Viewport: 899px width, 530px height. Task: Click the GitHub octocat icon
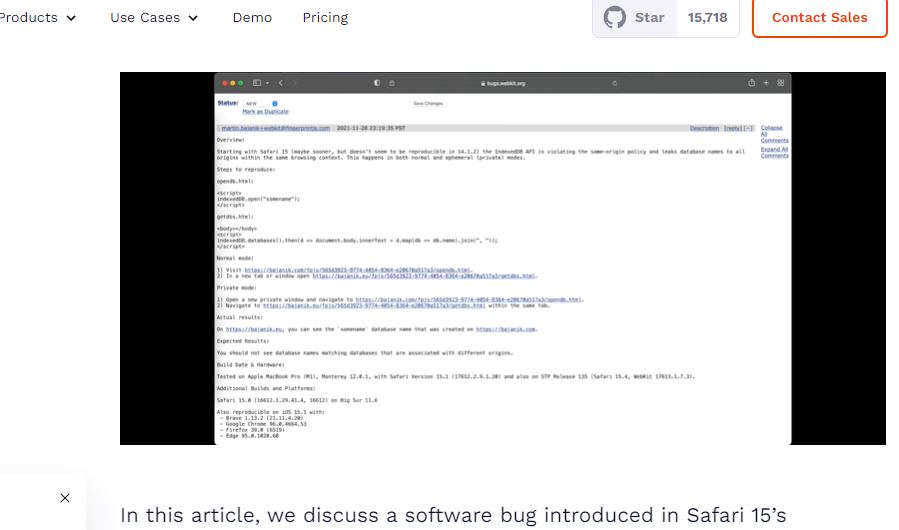pyautogui.click(x=615, y=18)
